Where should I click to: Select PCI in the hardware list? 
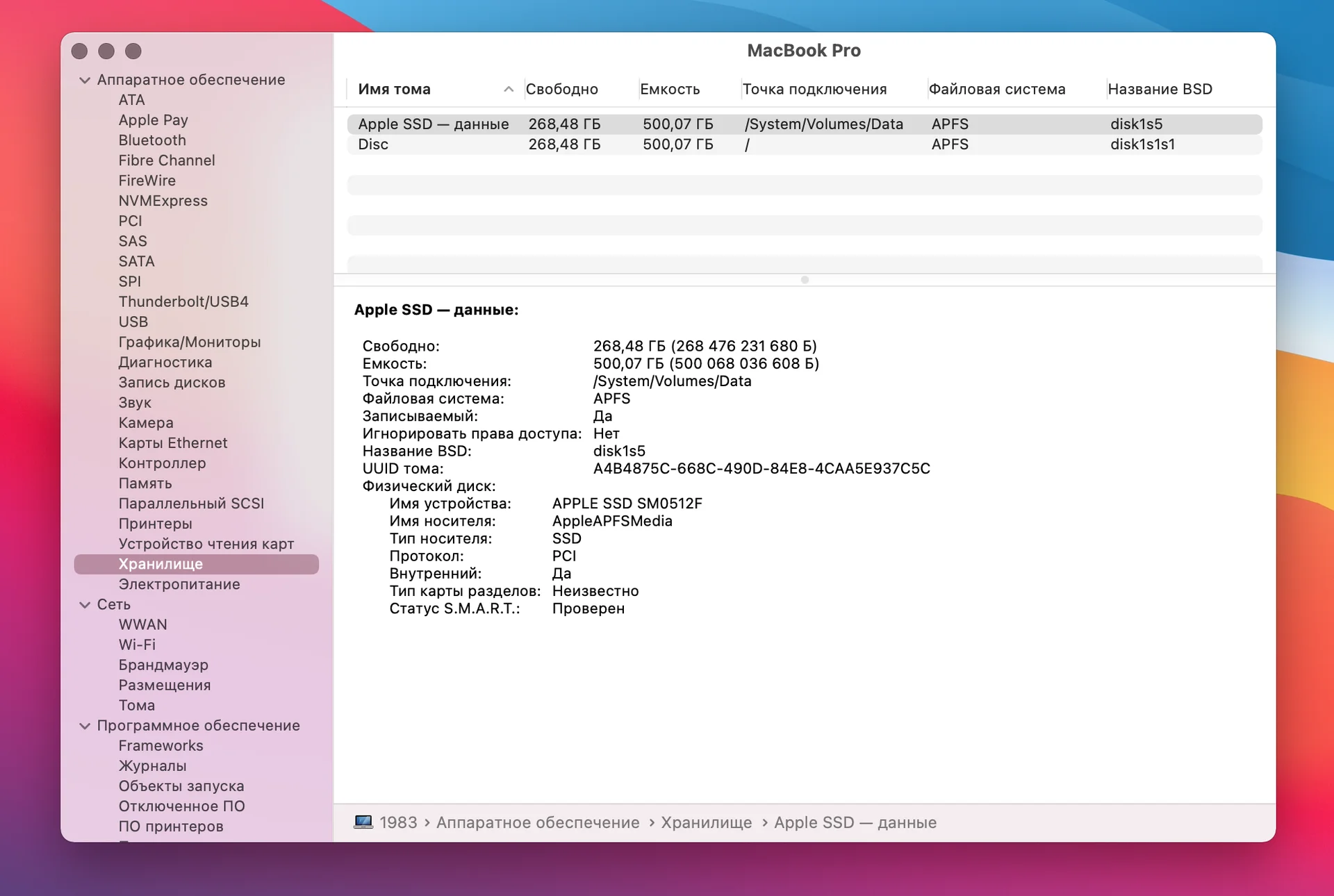pos(130,221)
